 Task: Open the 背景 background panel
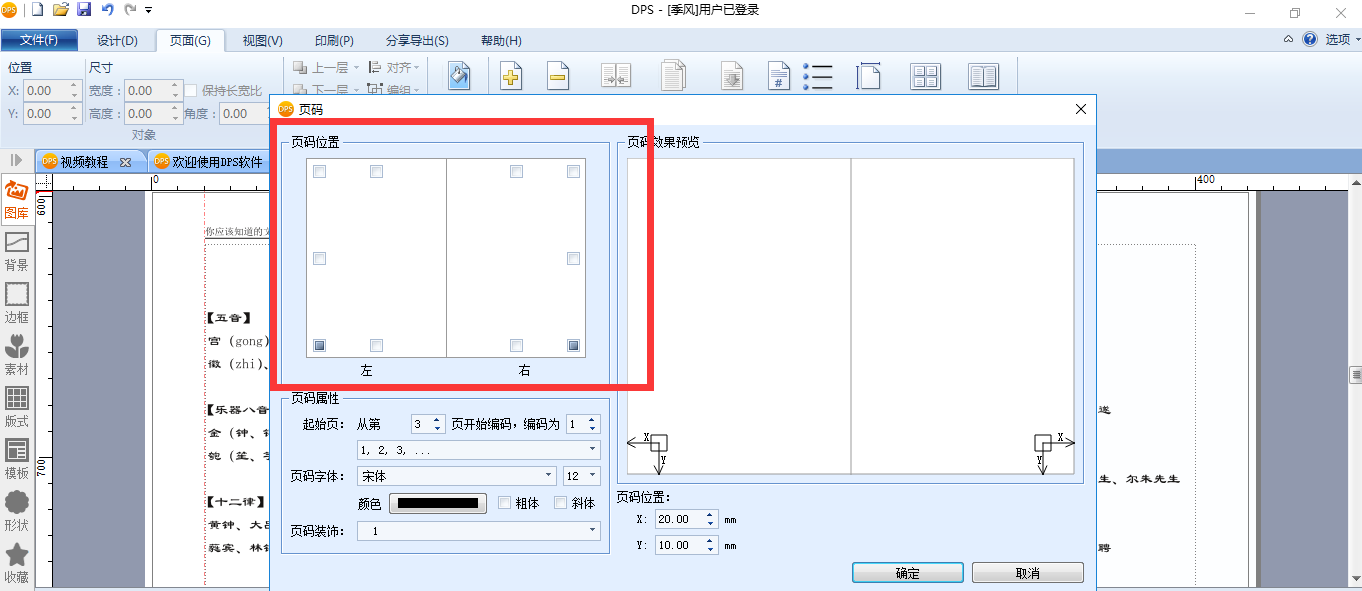coord(16,251)
